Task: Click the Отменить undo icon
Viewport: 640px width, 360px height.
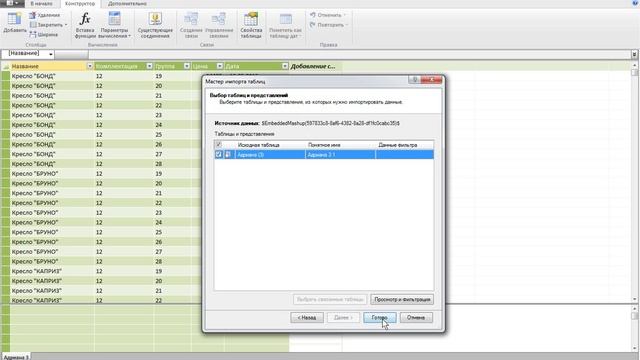Action: click(x=313, y=15)
